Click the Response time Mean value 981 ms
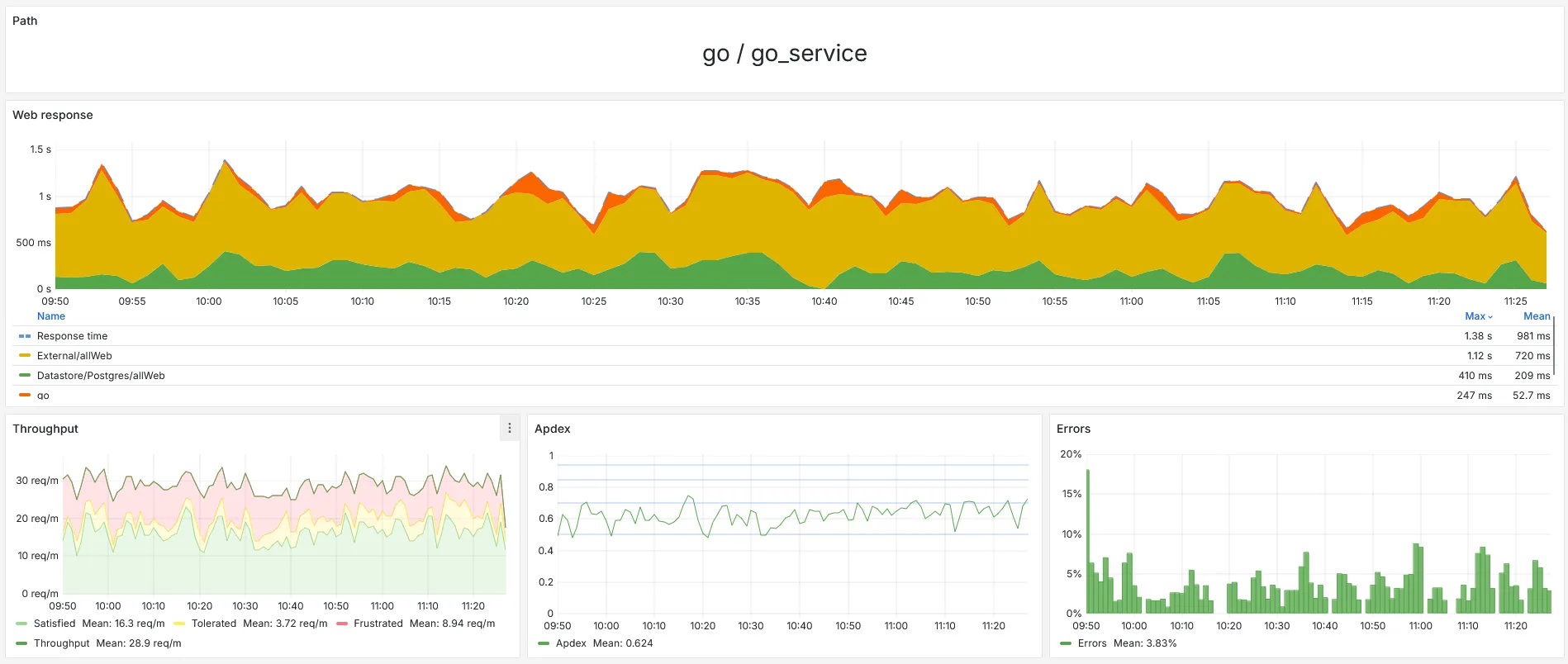 coord(1533,336)
